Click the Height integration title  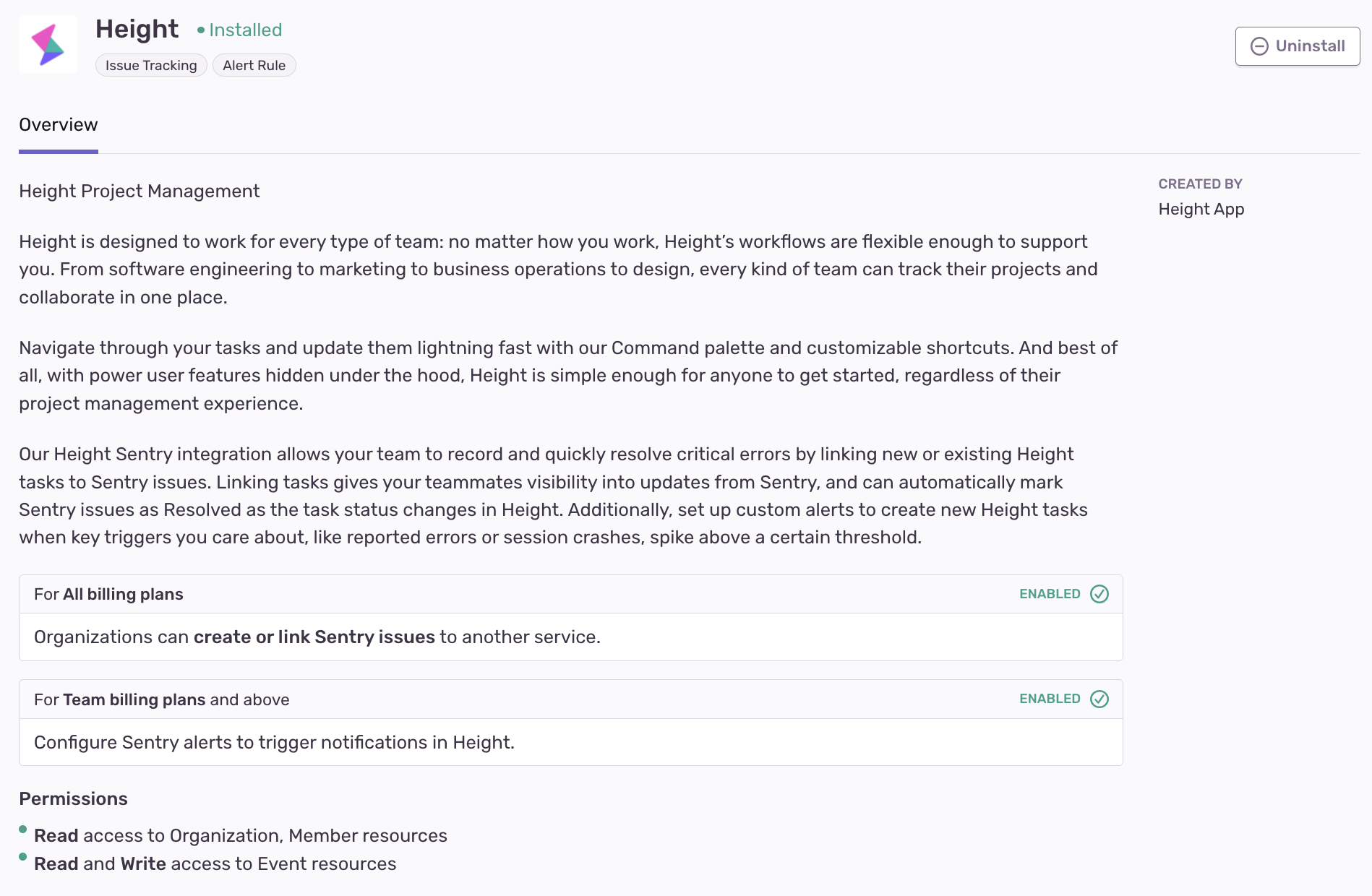click(137, 29)
